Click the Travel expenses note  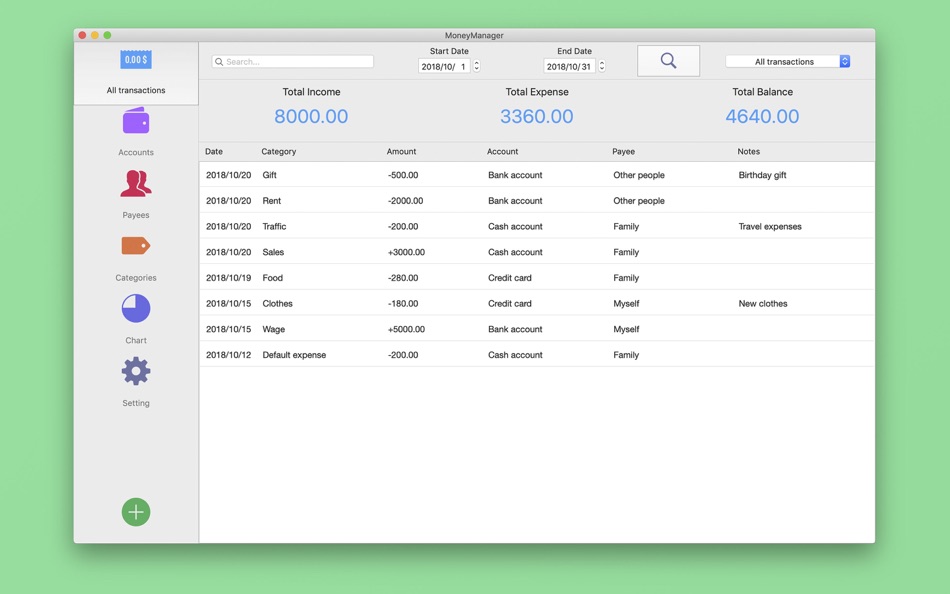pyautogui.click(x=770, y=226)
